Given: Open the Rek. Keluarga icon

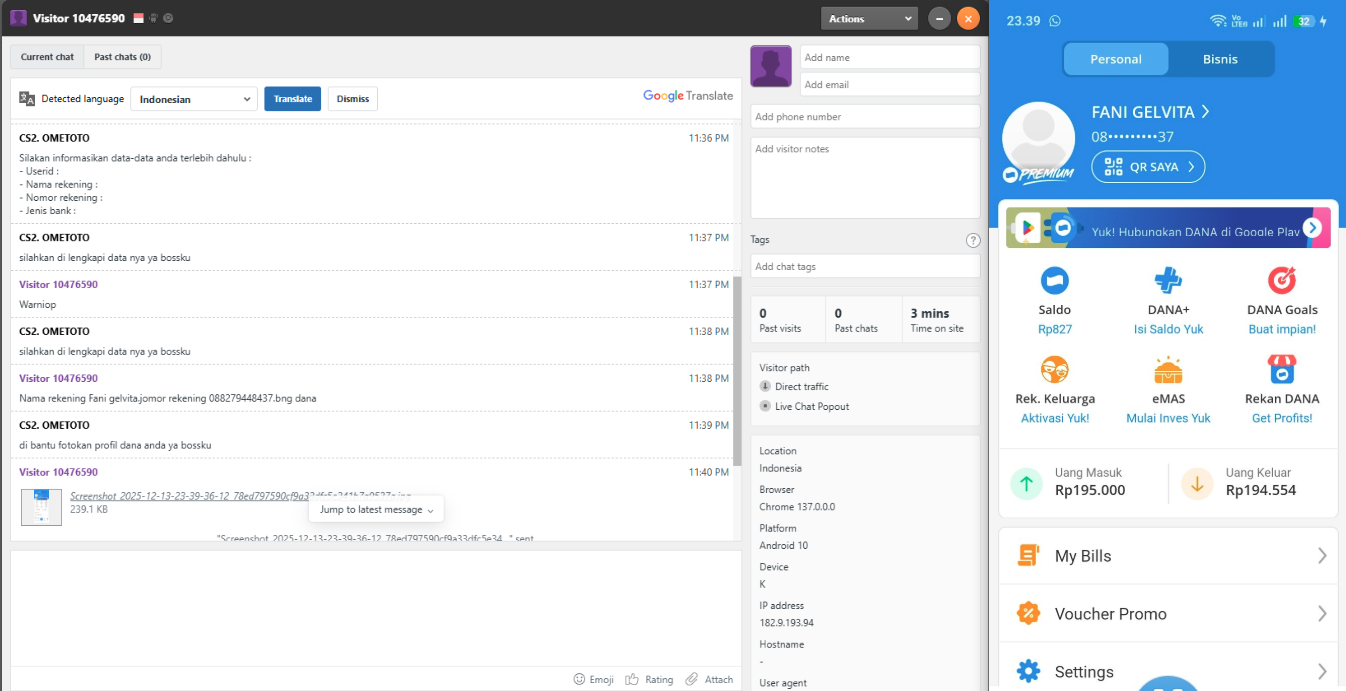Looking at the screenshot, I should tap(1055, 370).
